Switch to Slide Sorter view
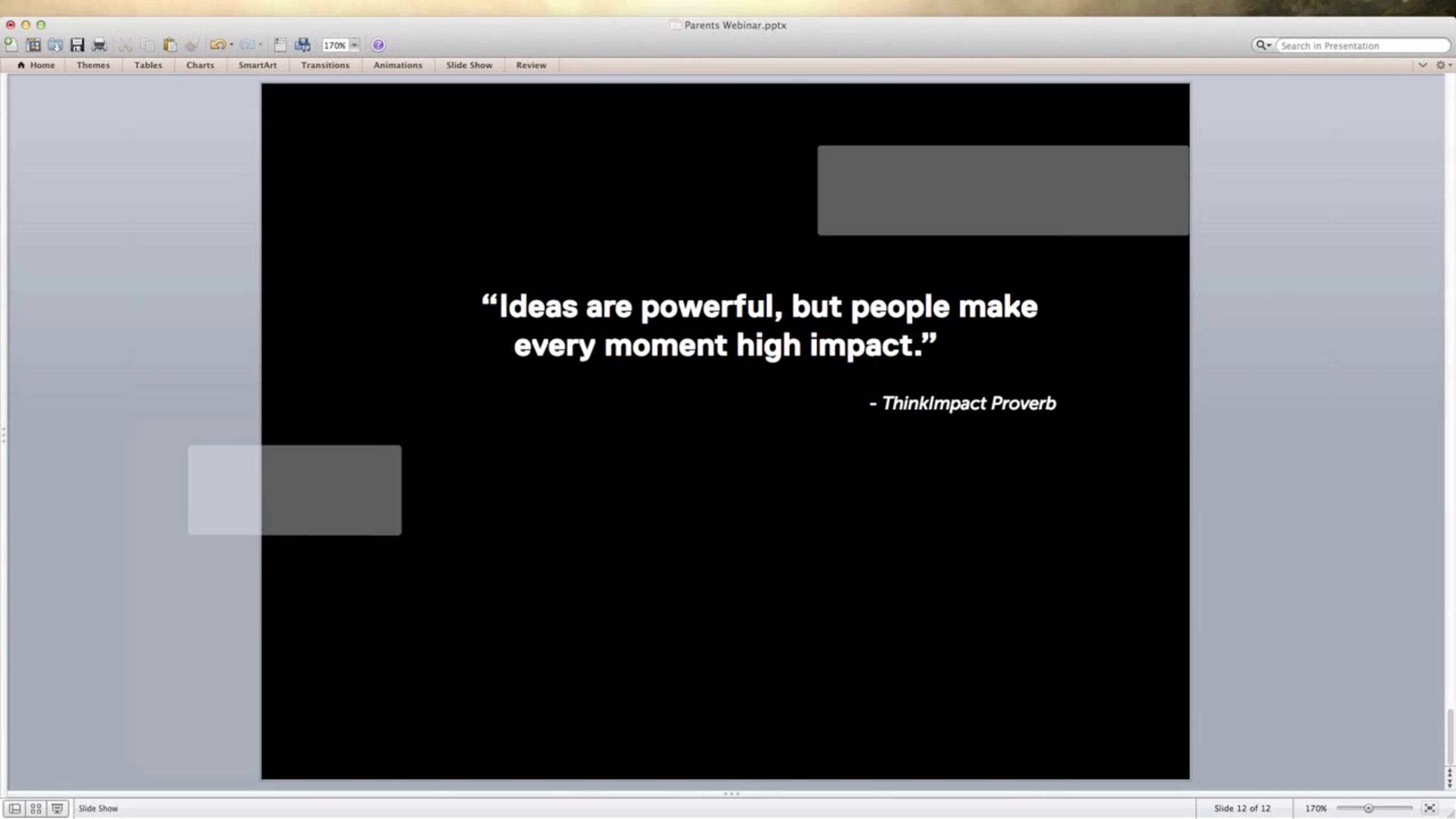The height and width of the screenshot is (819, 1456). click(36, 808)
